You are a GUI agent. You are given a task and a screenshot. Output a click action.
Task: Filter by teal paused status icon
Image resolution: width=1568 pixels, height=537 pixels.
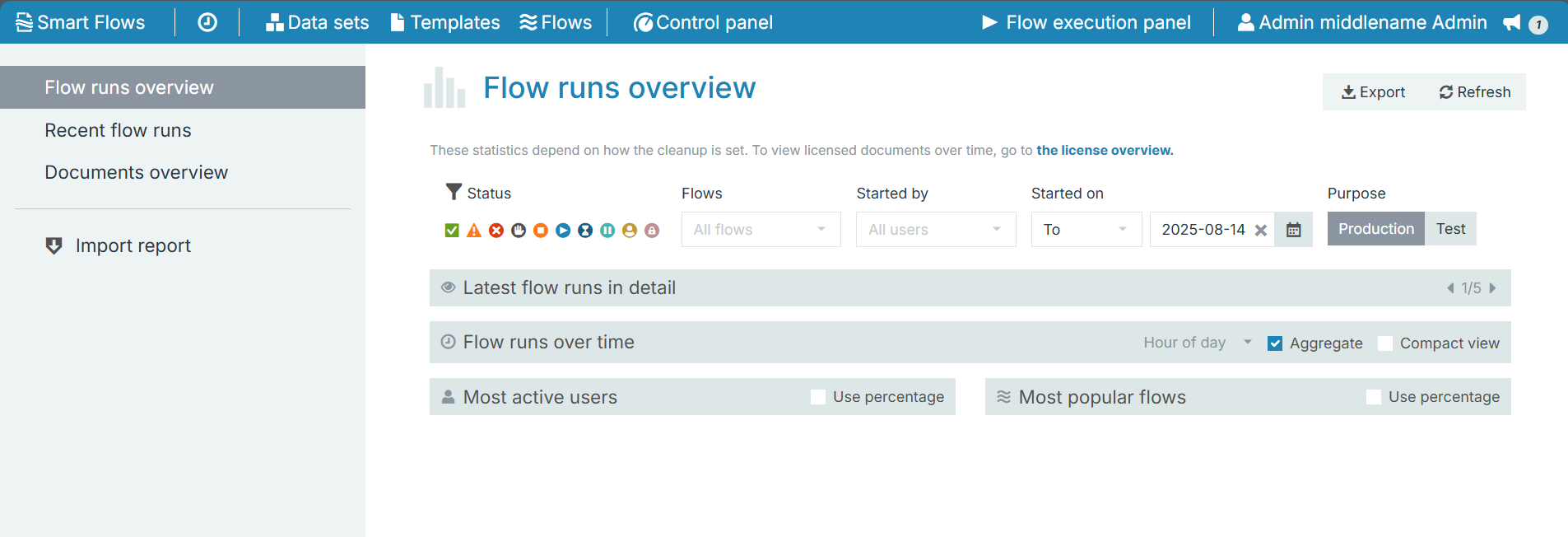pos(607,231)
